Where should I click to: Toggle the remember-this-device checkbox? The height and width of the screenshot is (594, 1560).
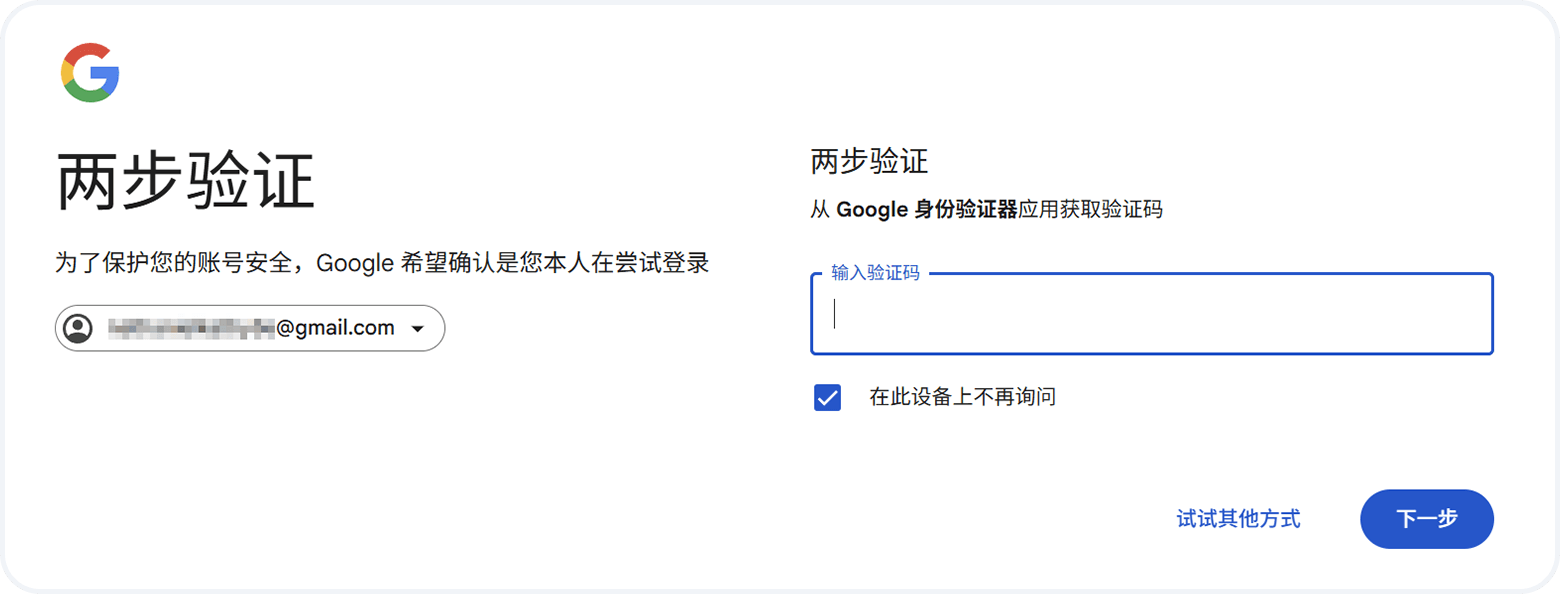pos(827,397)
